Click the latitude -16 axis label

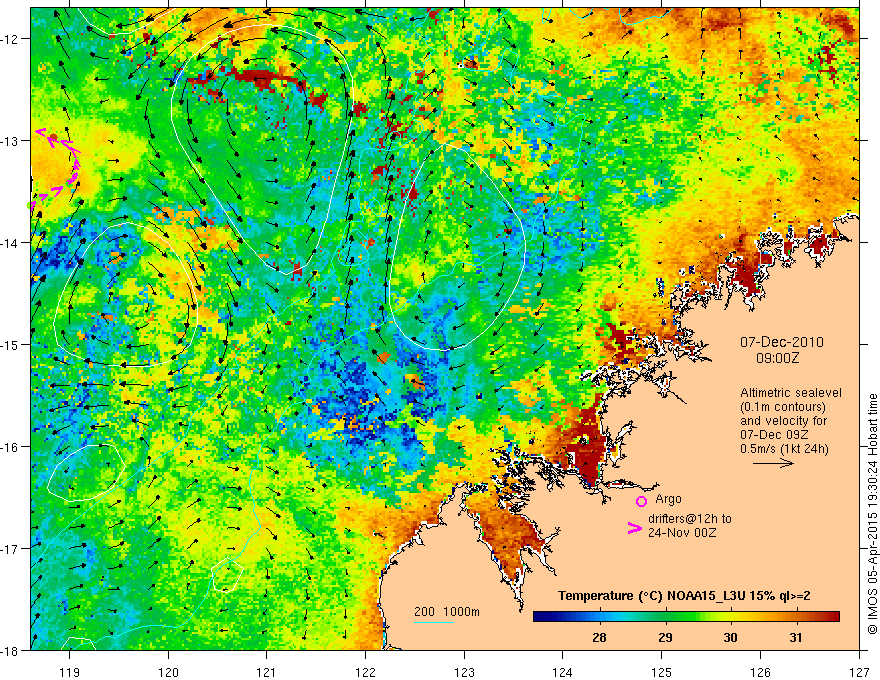[11, 447]
